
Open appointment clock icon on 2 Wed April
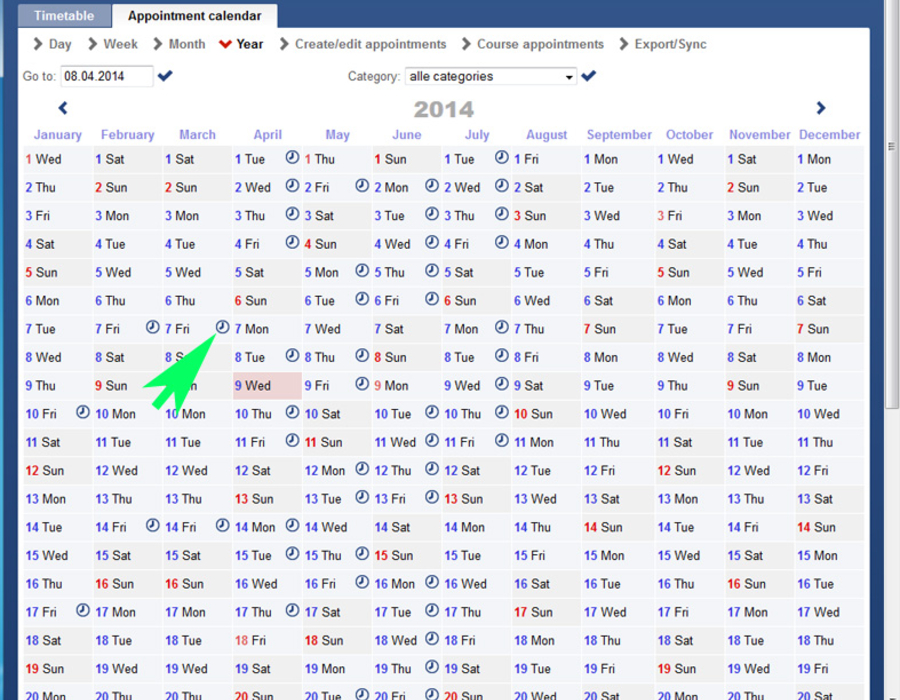point(292,185)
